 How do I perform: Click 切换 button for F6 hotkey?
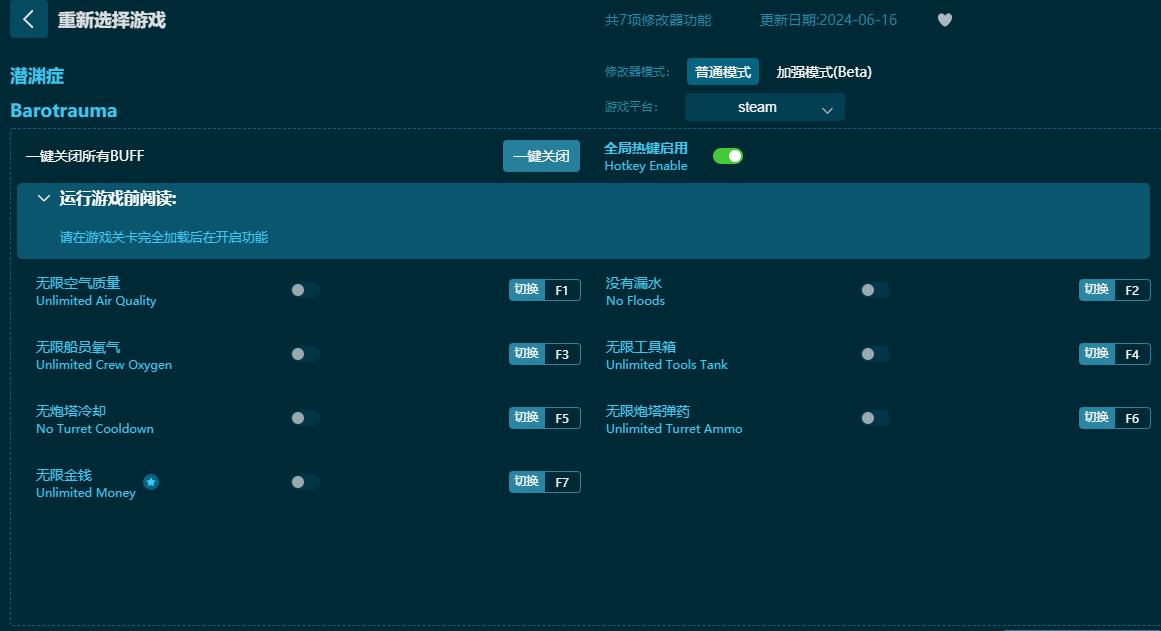tap(1097, 418)
